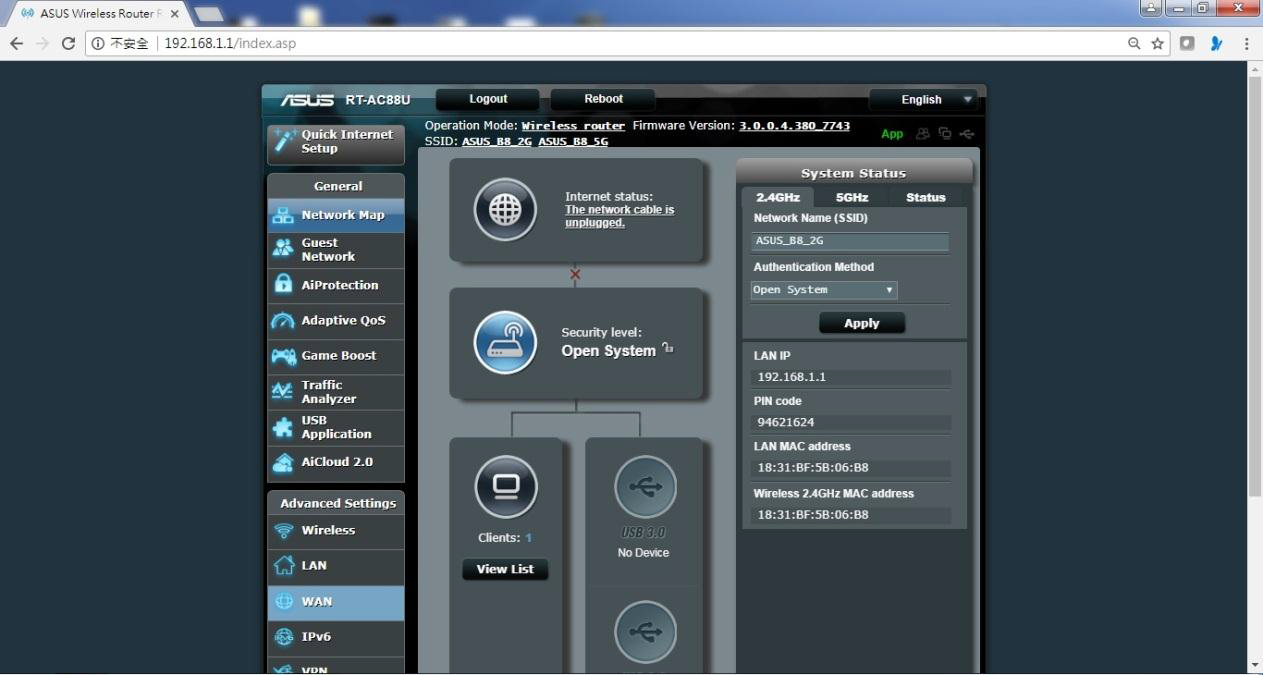Switch to the Status tab
Image resolution: width=1263 pixels, height=675 pixels.
point(926,197)
